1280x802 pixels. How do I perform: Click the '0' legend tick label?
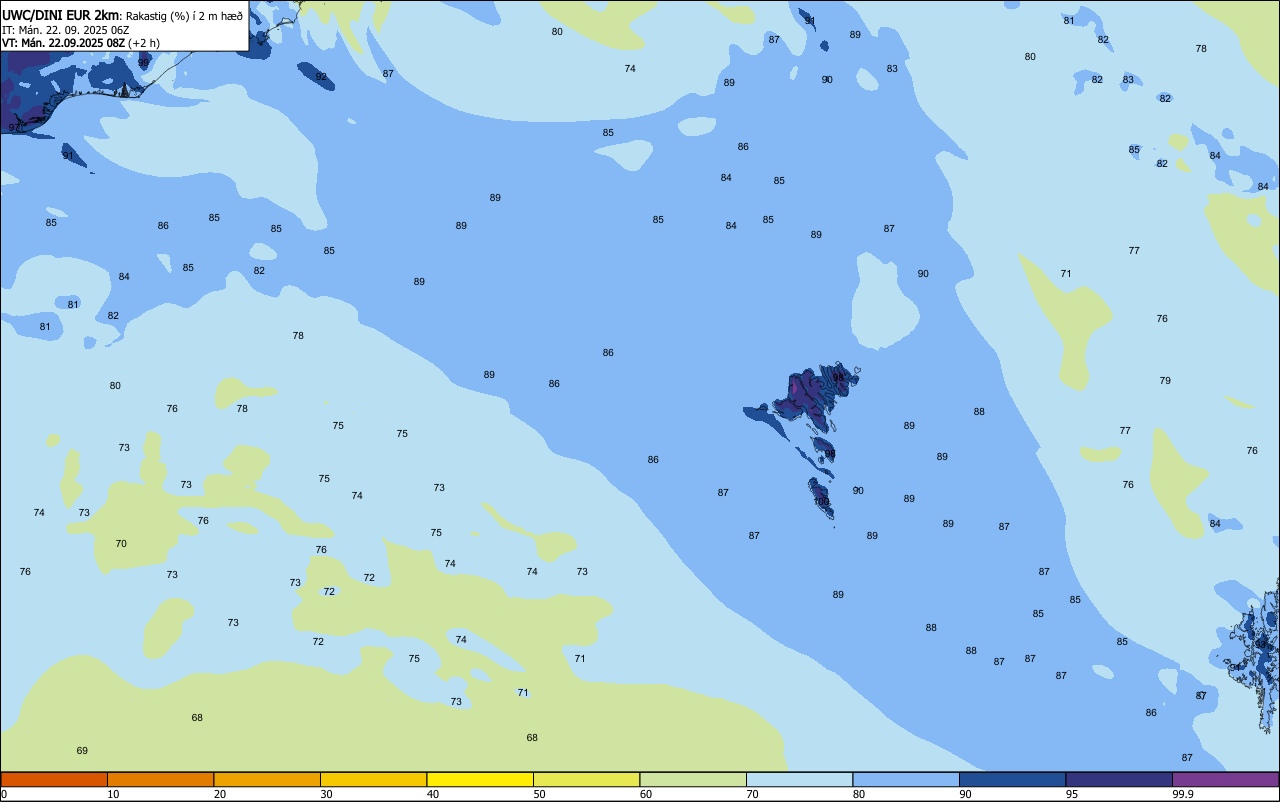tap(4, 794)
